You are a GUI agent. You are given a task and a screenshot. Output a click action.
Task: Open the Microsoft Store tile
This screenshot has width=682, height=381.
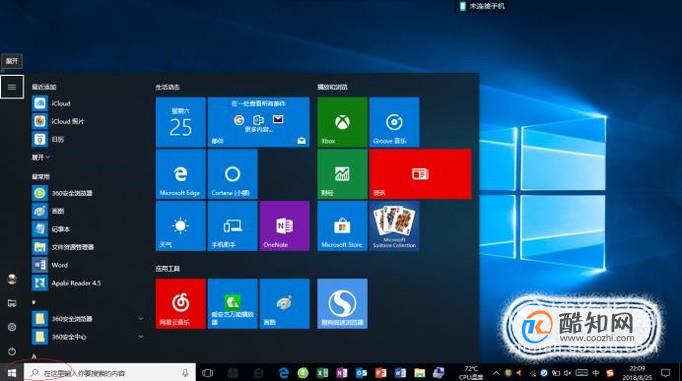coord(342,226)
